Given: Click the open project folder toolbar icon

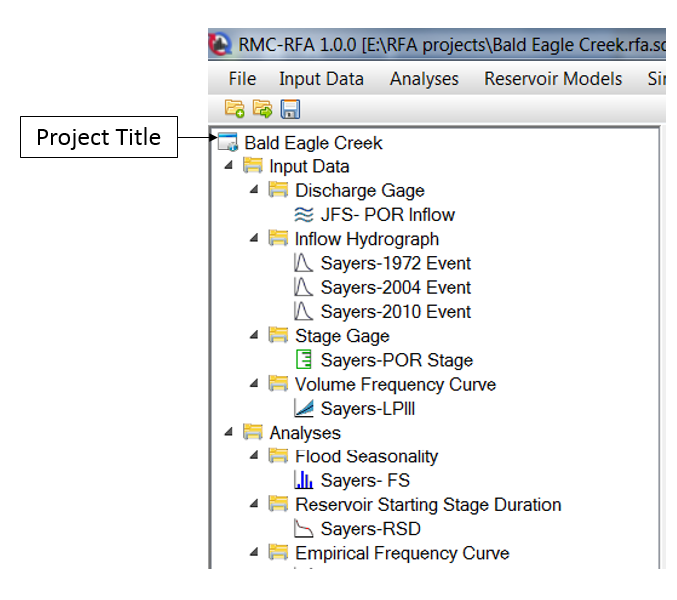Looking at the screenshot, I should pyautogui.click(x=262, y=109).
